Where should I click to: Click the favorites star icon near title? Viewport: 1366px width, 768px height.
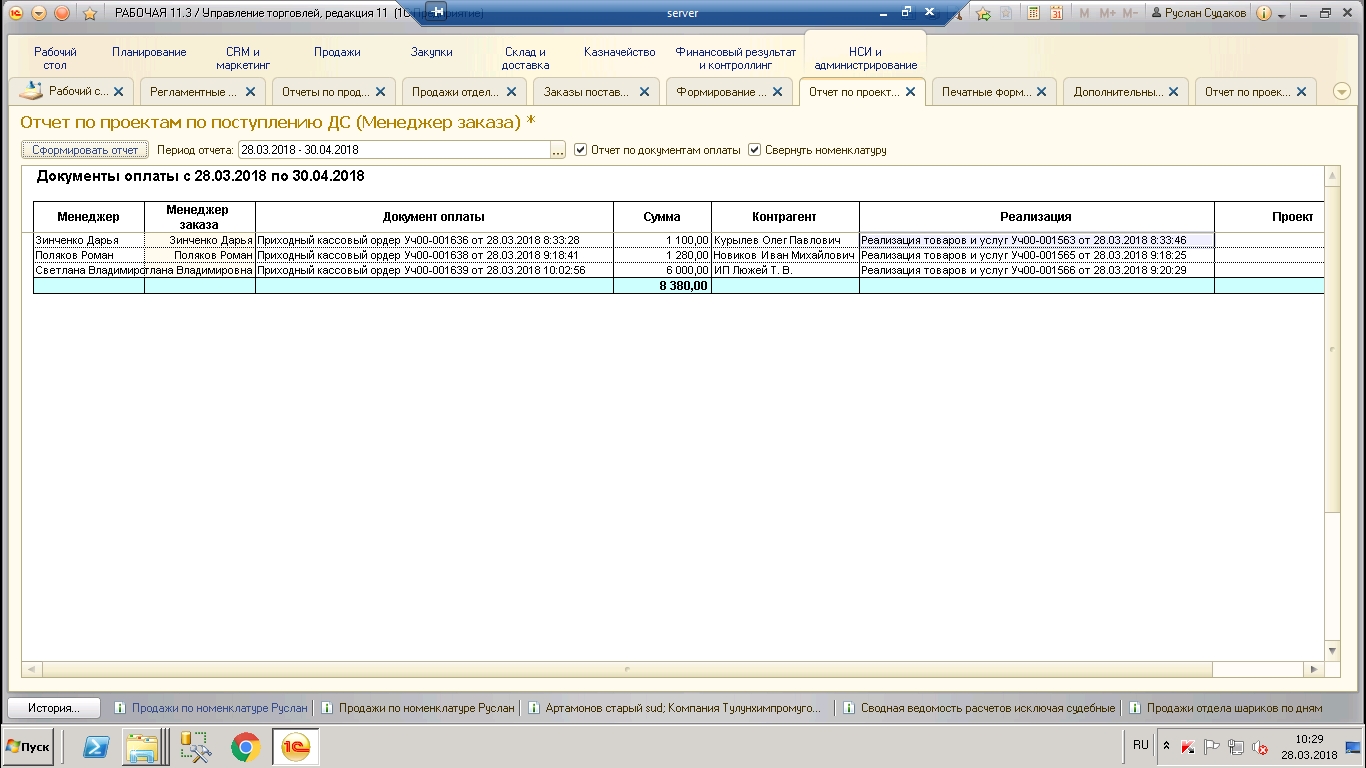pyautogui.click(x=89, y=13)
